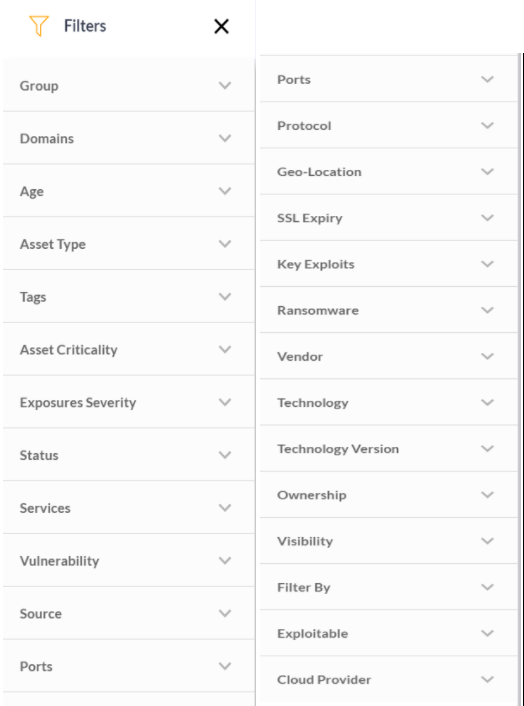
Task: Click the yellow funnel filter icon
Action: tap(38, 26)
